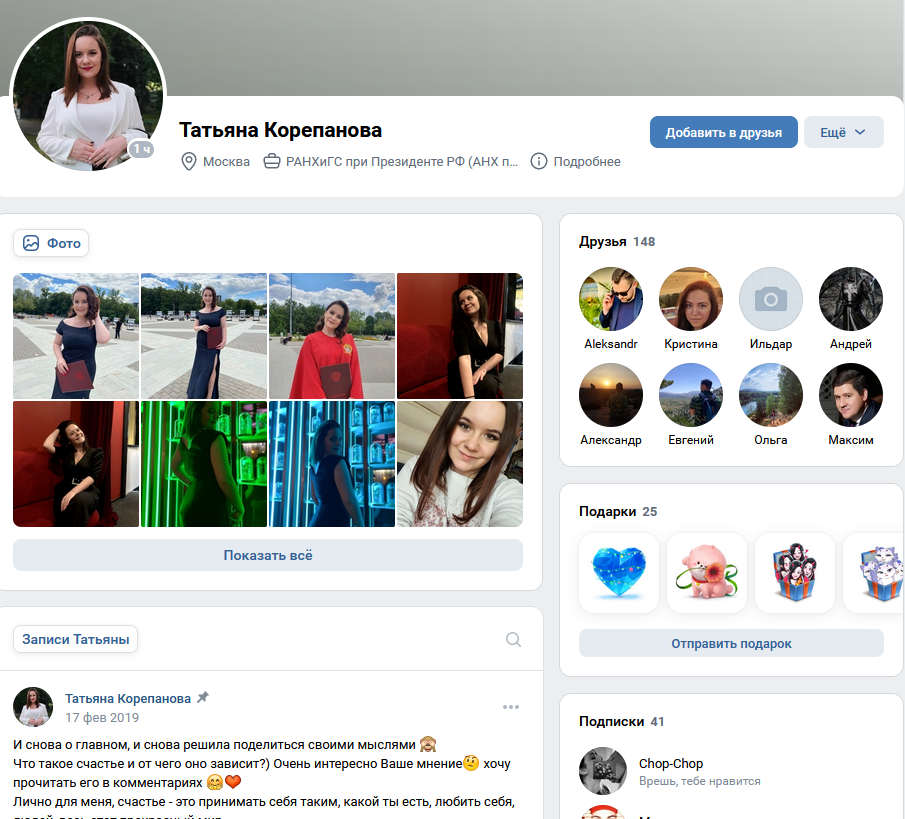Open the blue heart gift

(x=619, y=573)
